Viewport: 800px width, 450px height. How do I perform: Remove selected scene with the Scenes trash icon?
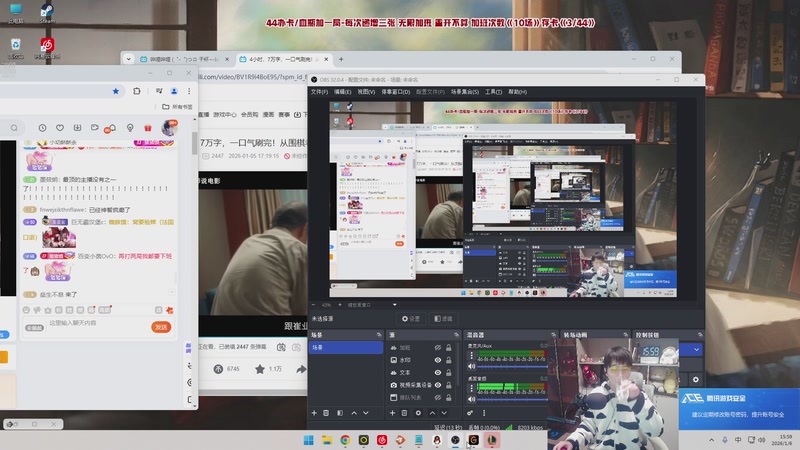pyautogui.click(x=326, y=413)
